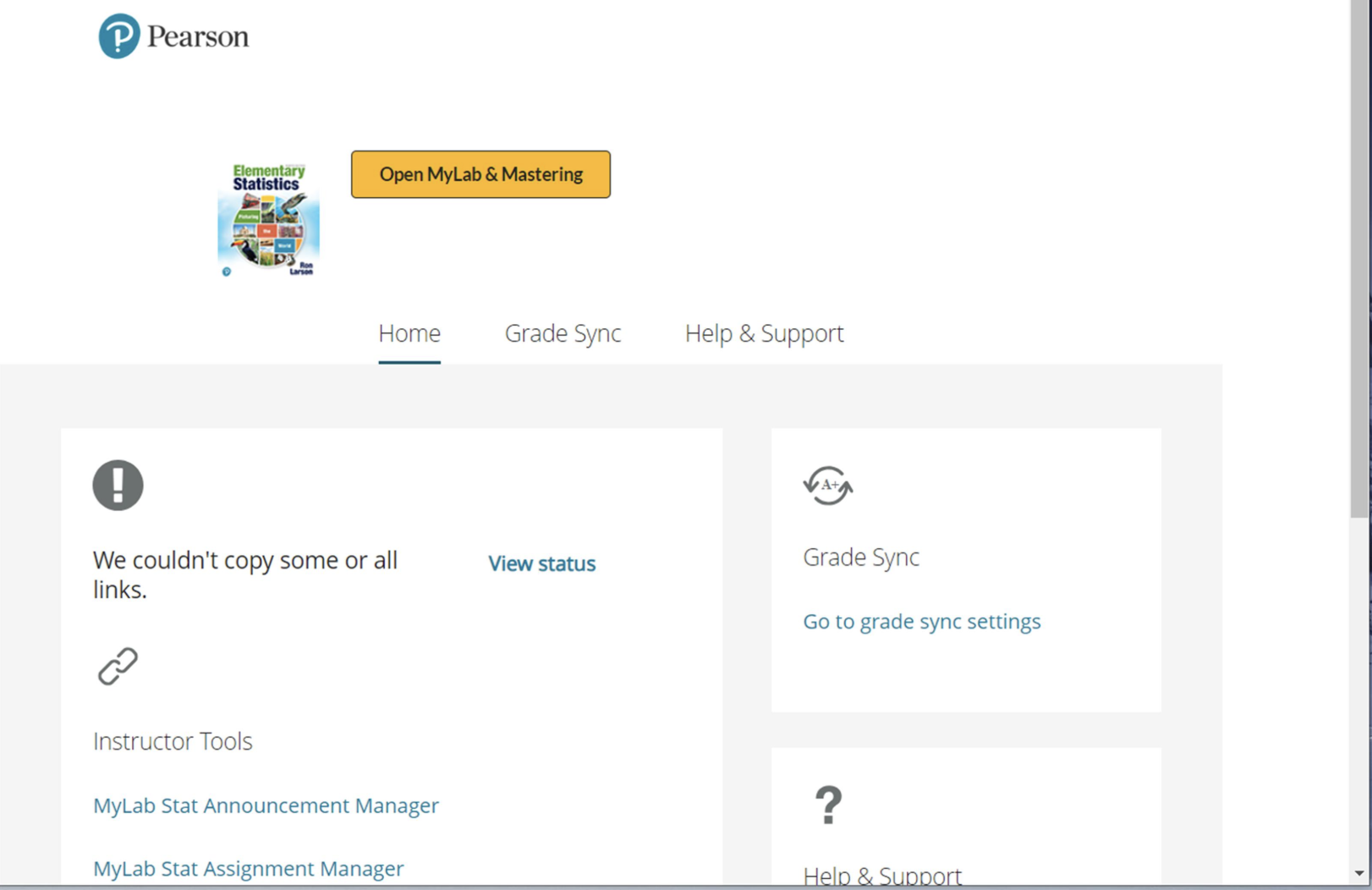The image size is (1372, 890).
Task: Open the Elementary Statistics book cover thumbnail
Action: (268, 220)
